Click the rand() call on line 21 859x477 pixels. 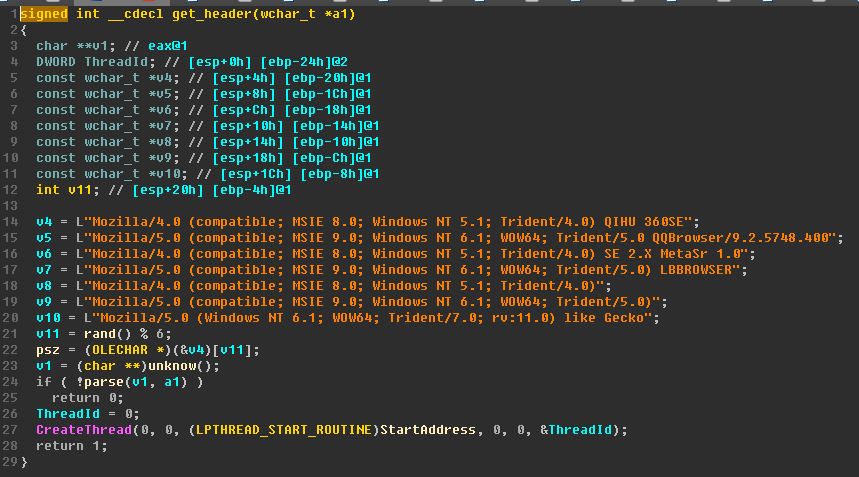click(108, 334)
